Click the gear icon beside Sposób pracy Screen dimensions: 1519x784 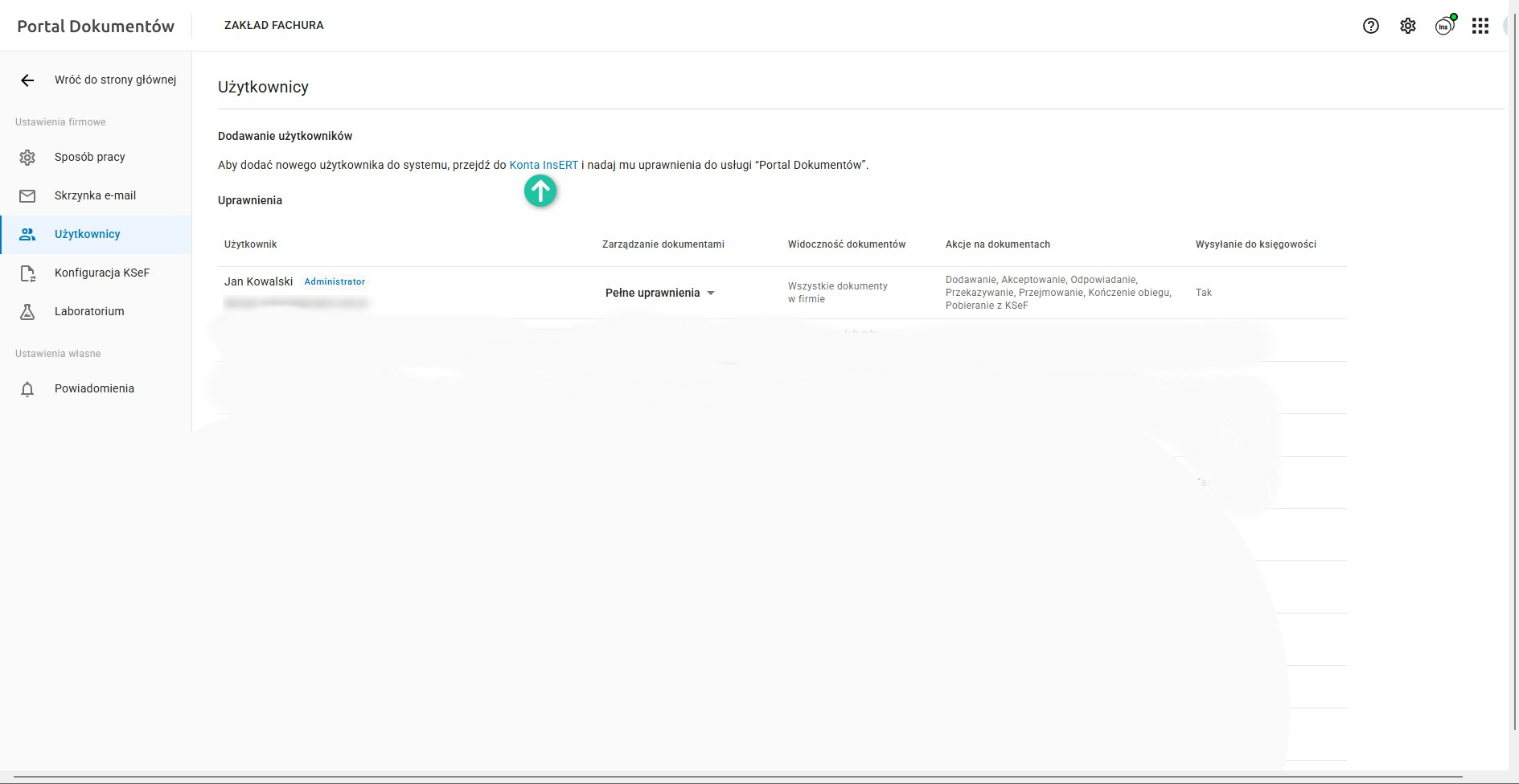pos(27,158)
